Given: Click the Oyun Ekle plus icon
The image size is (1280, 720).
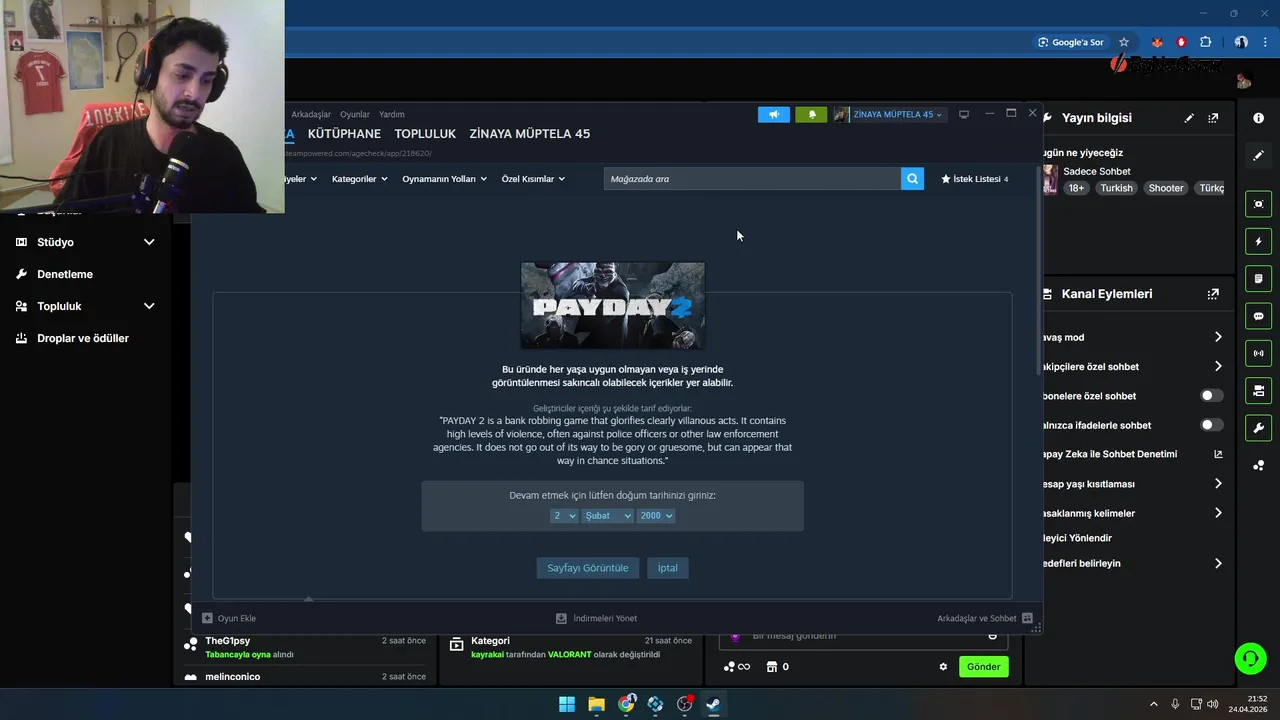Looking at the screenshot, I should point(208,618).
